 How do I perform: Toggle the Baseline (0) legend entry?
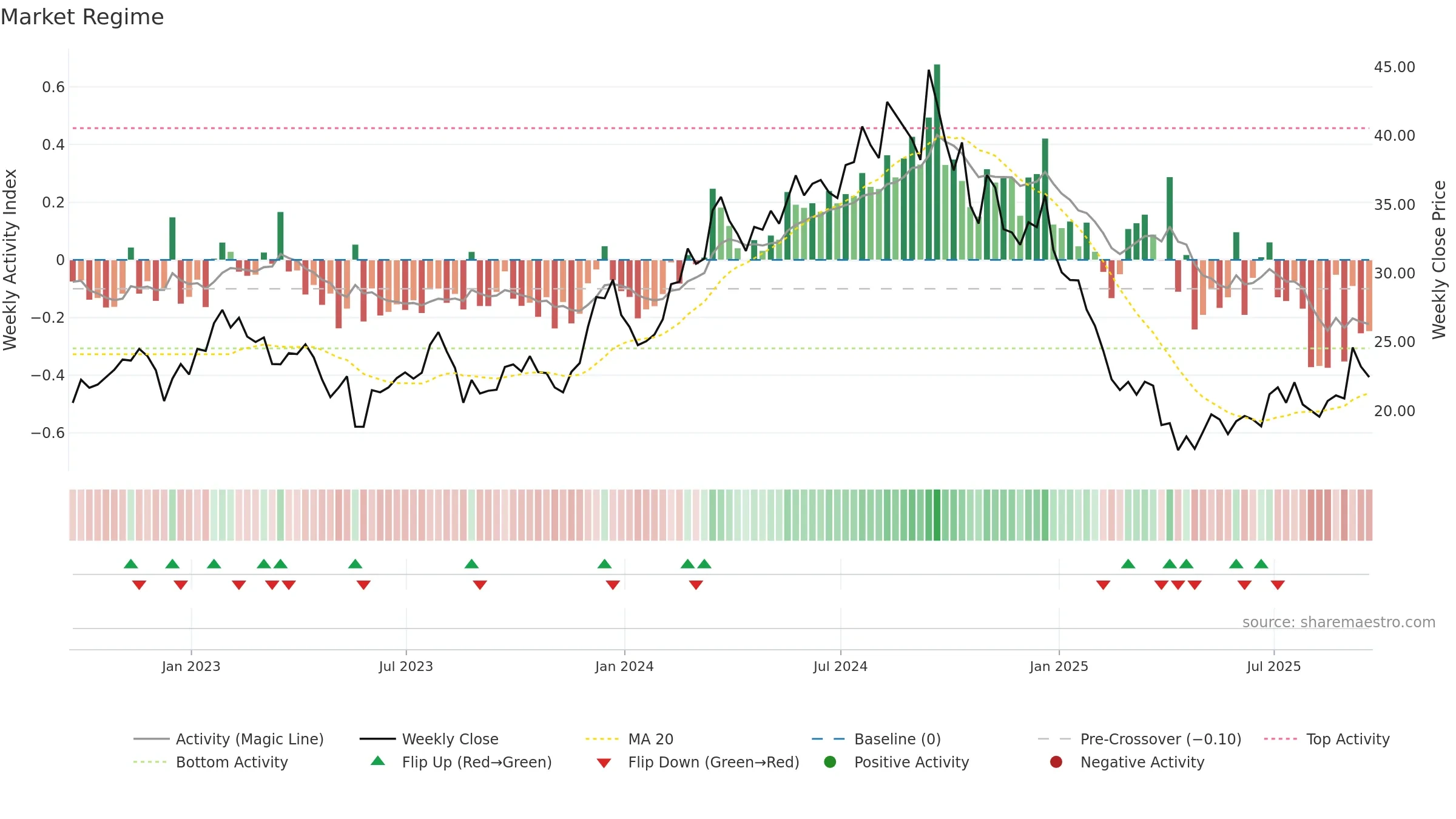click(x=876, y=739)
